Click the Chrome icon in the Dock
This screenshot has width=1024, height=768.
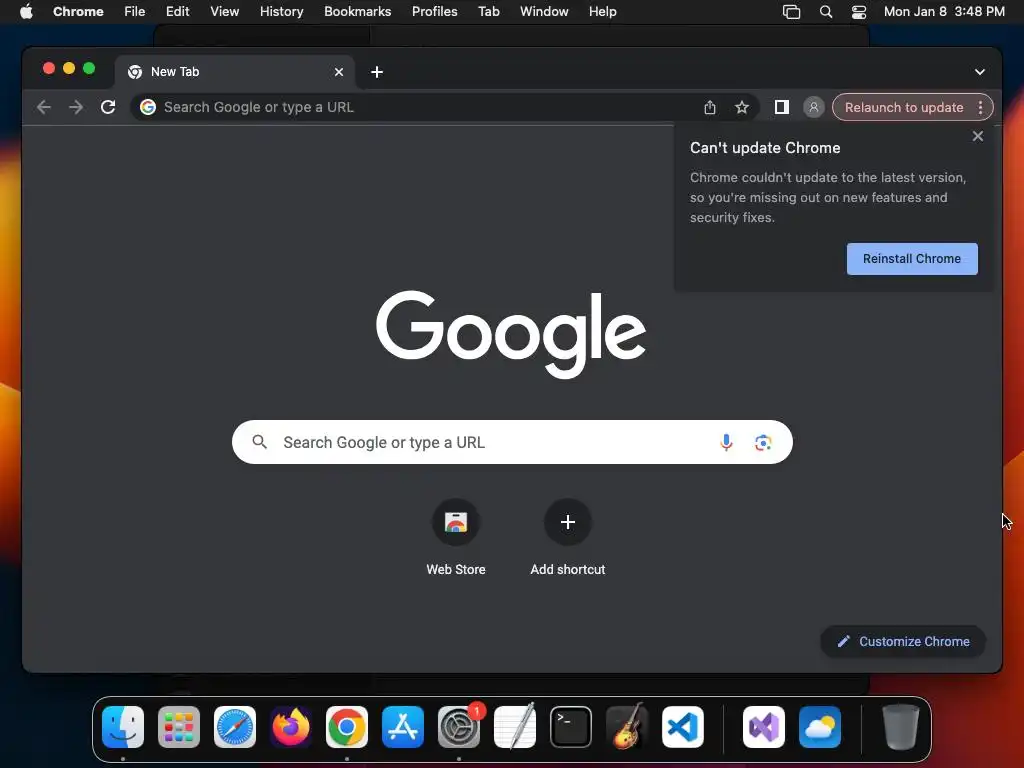347,727
